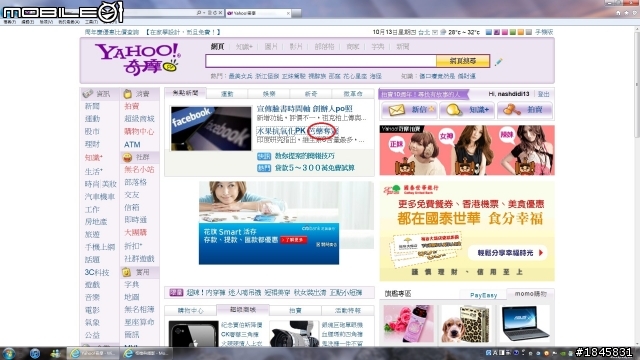The height and width of the screenshot is (360, 640).
Task: Click the 登出 link
Action: [x=543, y=94]
